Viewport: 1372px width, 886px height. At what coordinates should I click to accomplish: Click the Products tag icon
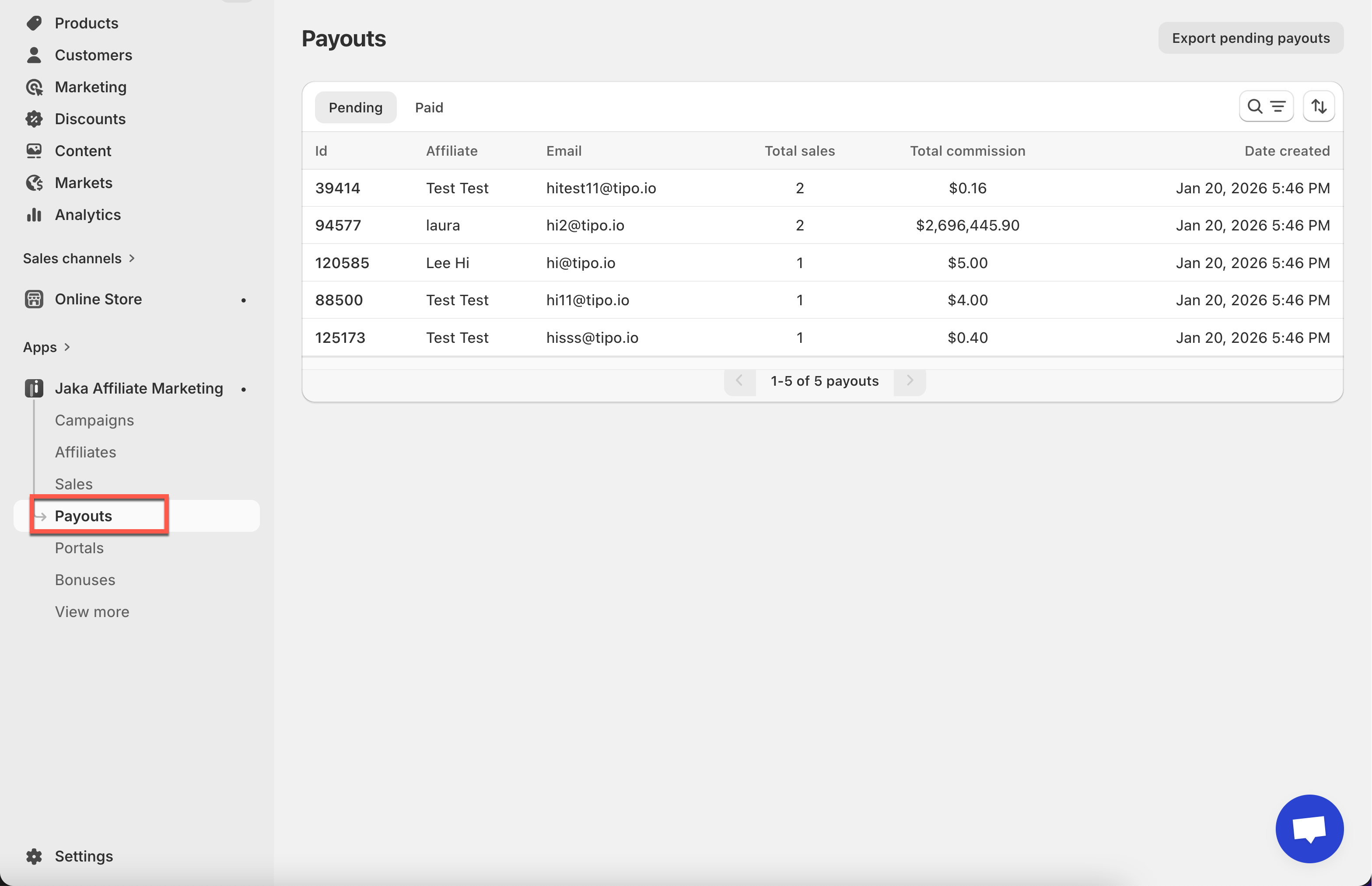34,23
